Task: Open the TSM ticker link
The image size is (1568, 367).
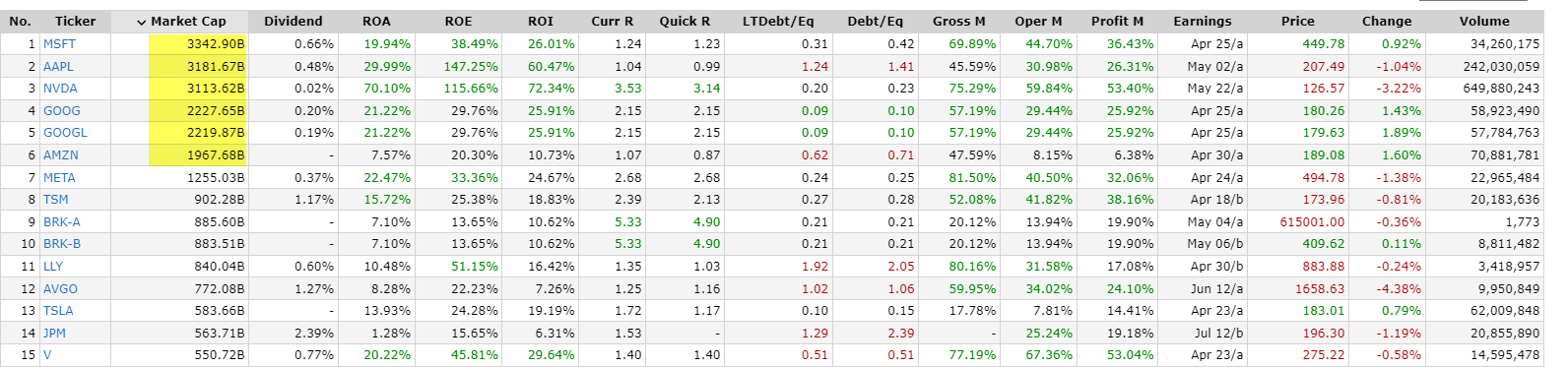Action: [x=56, y=200]
